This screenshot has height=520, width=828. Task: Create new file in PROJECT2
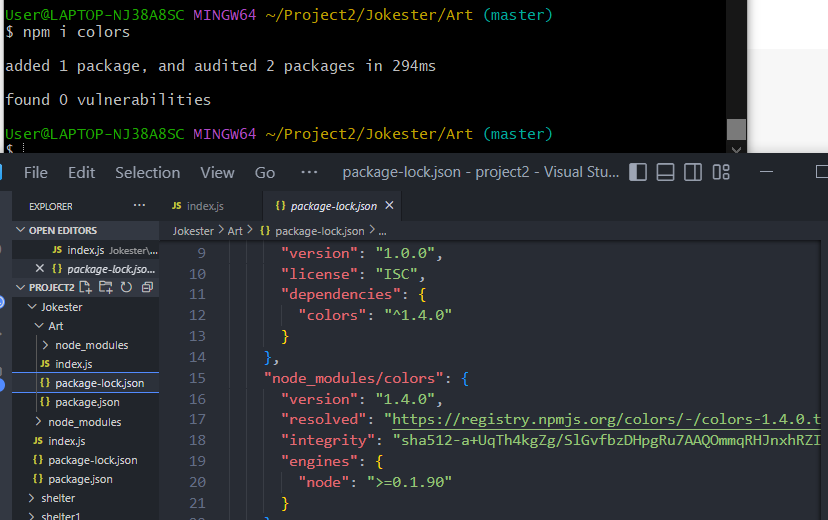click(85, 287)
